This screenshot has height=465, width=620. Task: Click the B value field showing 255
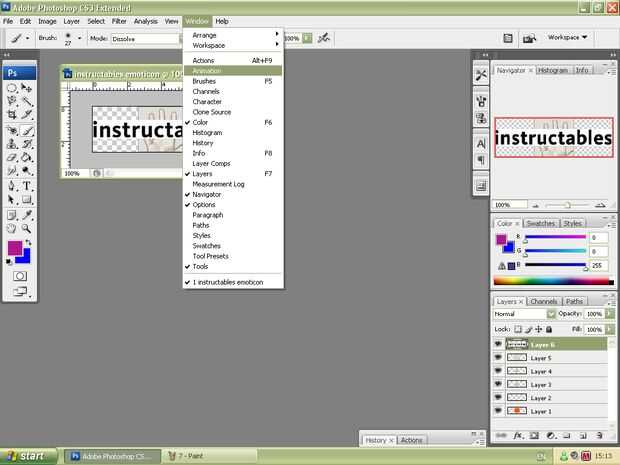point(598,265)
